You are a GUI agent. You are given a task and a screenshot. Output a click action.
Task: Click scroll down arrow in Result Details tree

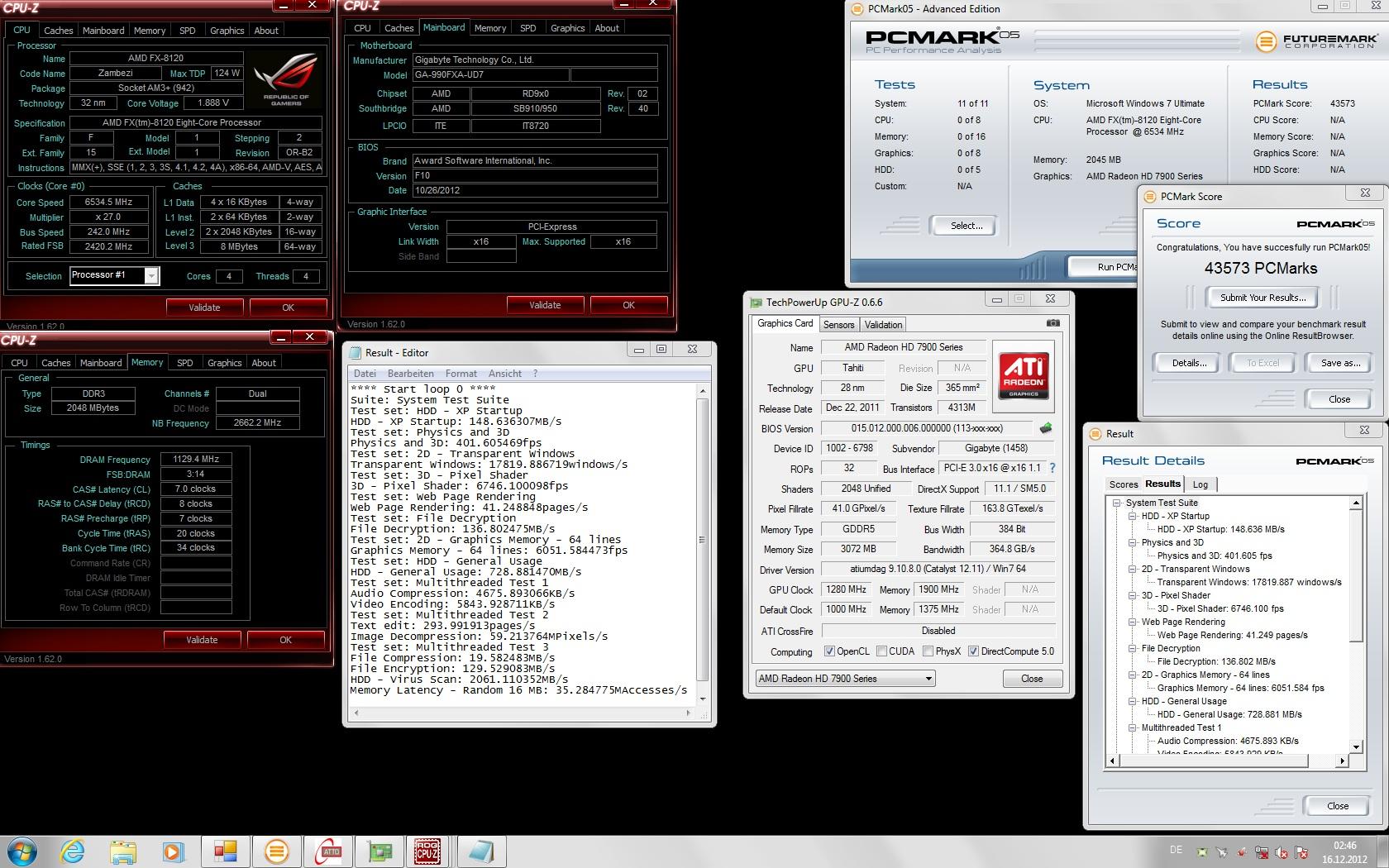coord(1356,746)
